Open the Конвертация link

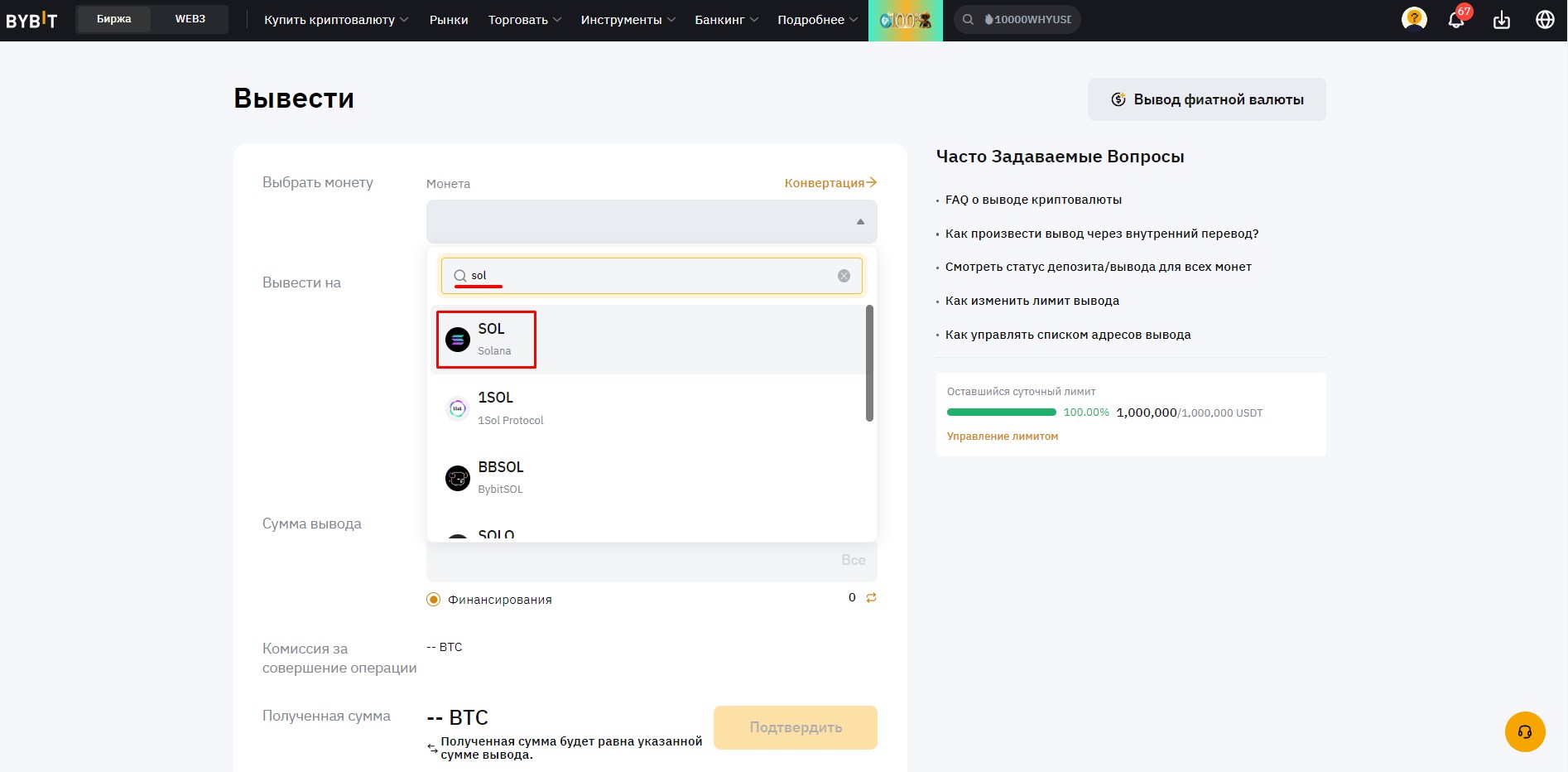(830, 182)
